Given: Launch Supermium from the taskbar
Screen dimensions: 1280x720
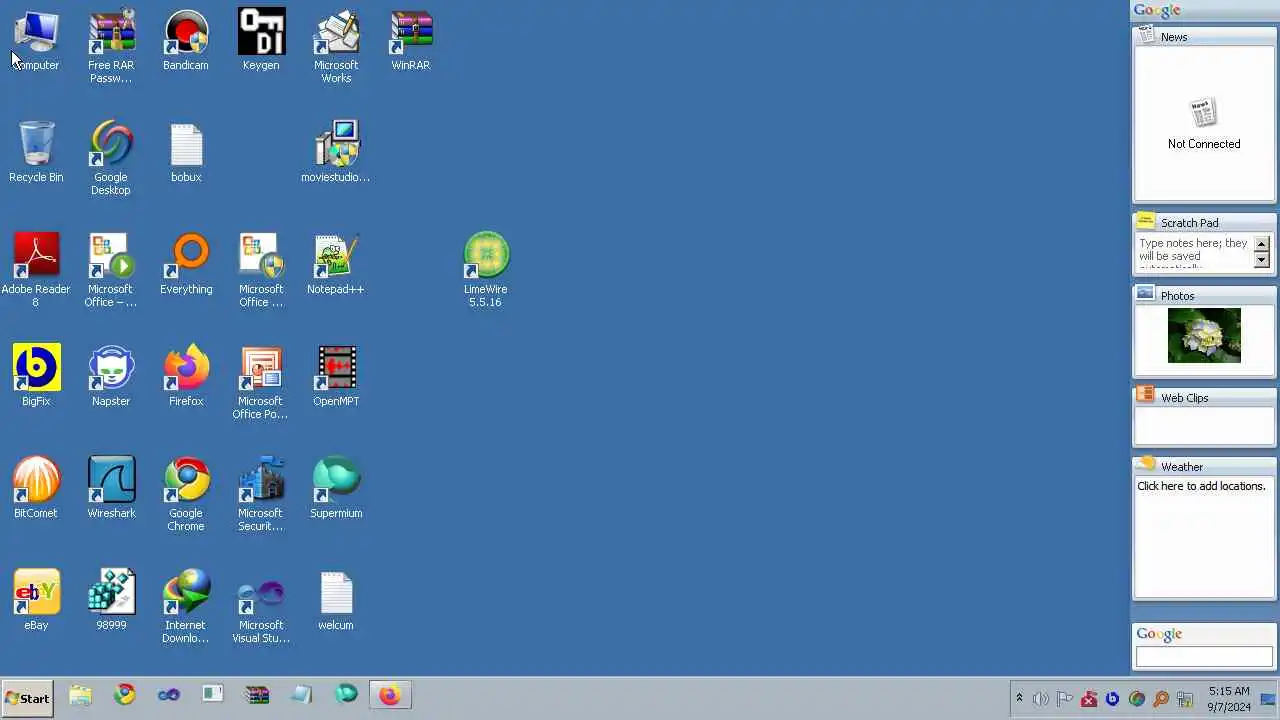Looking at the screenshot, I should 346,695.
